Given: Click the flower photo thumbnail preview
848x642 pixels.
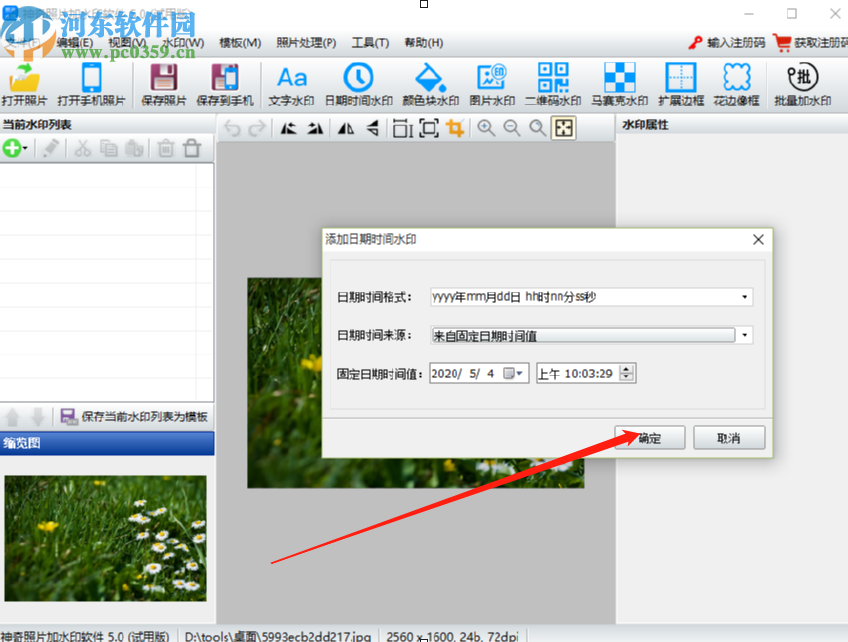Looking at the screenshot, I should click(x=105, y=538).
